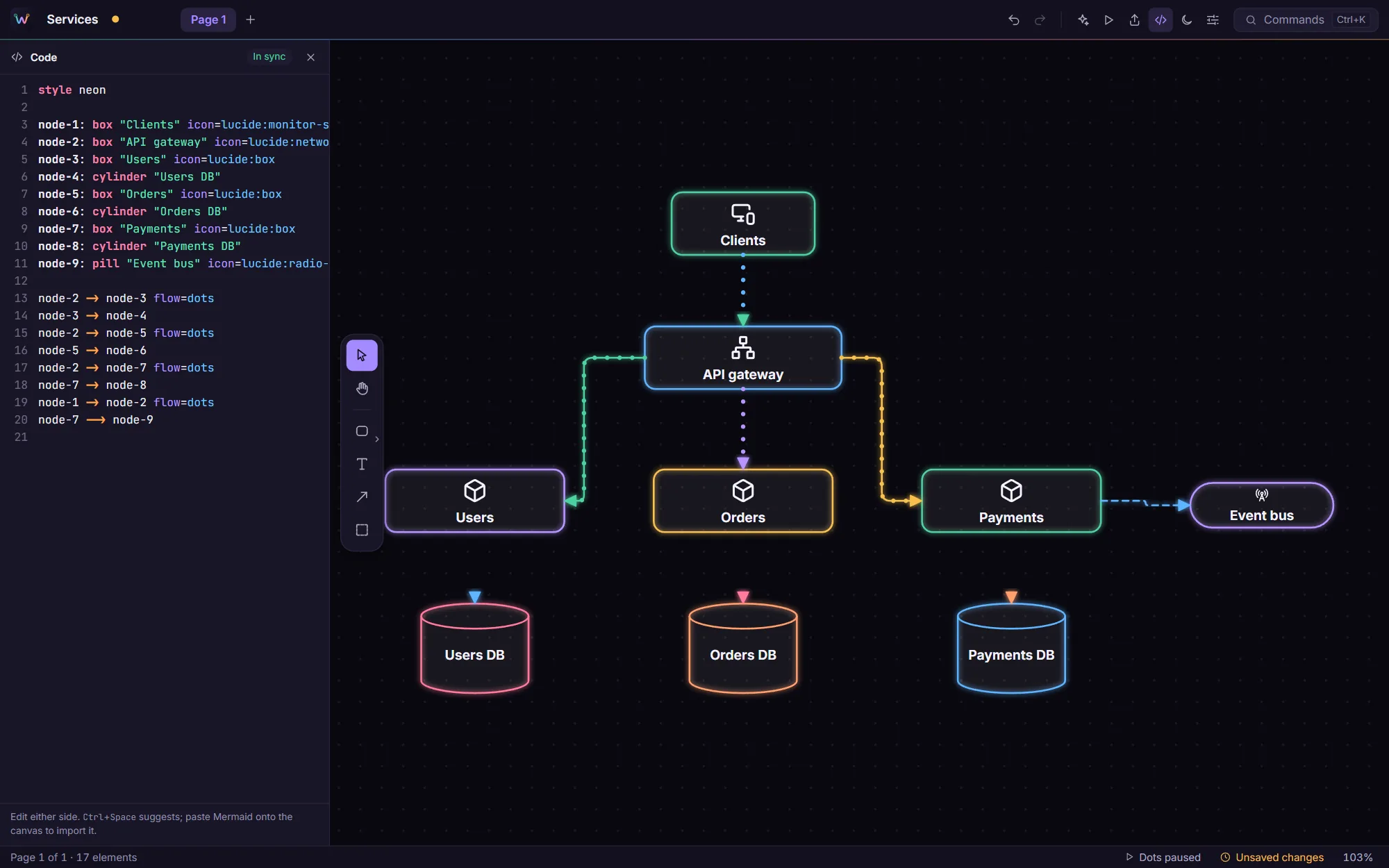Screen dimensions: 1389x868
Task: Click the Unsaved changes indicator
Action: (1272, 858)
